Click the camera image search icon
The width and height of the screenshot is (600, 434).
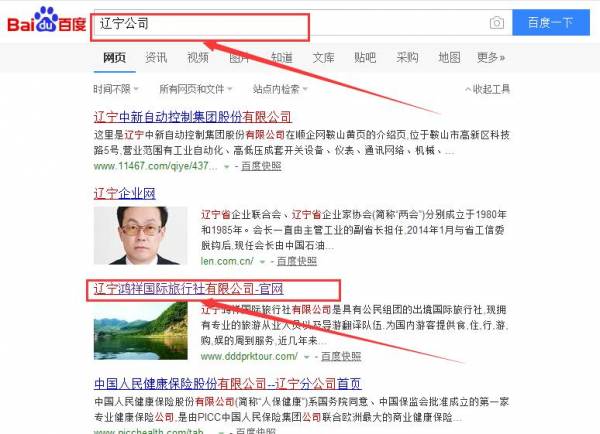pos(497,23)
